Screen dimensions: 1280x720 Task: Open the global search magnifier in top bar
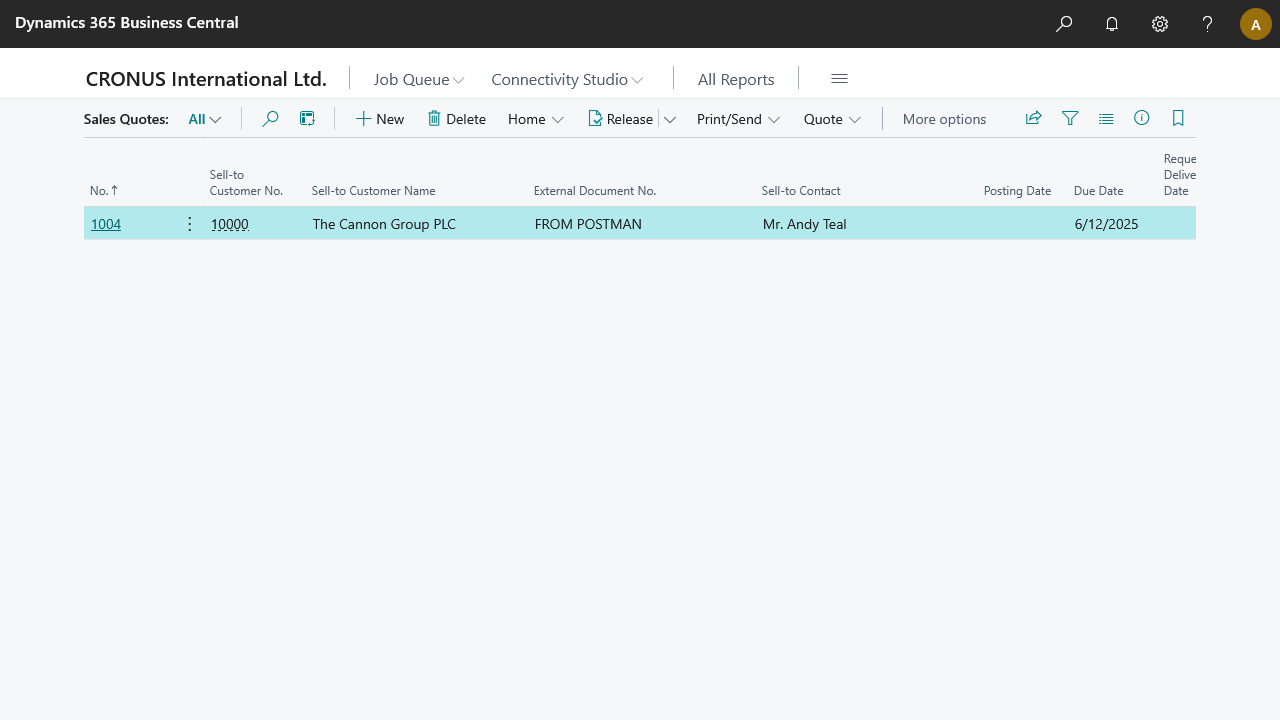[1064, 24]
